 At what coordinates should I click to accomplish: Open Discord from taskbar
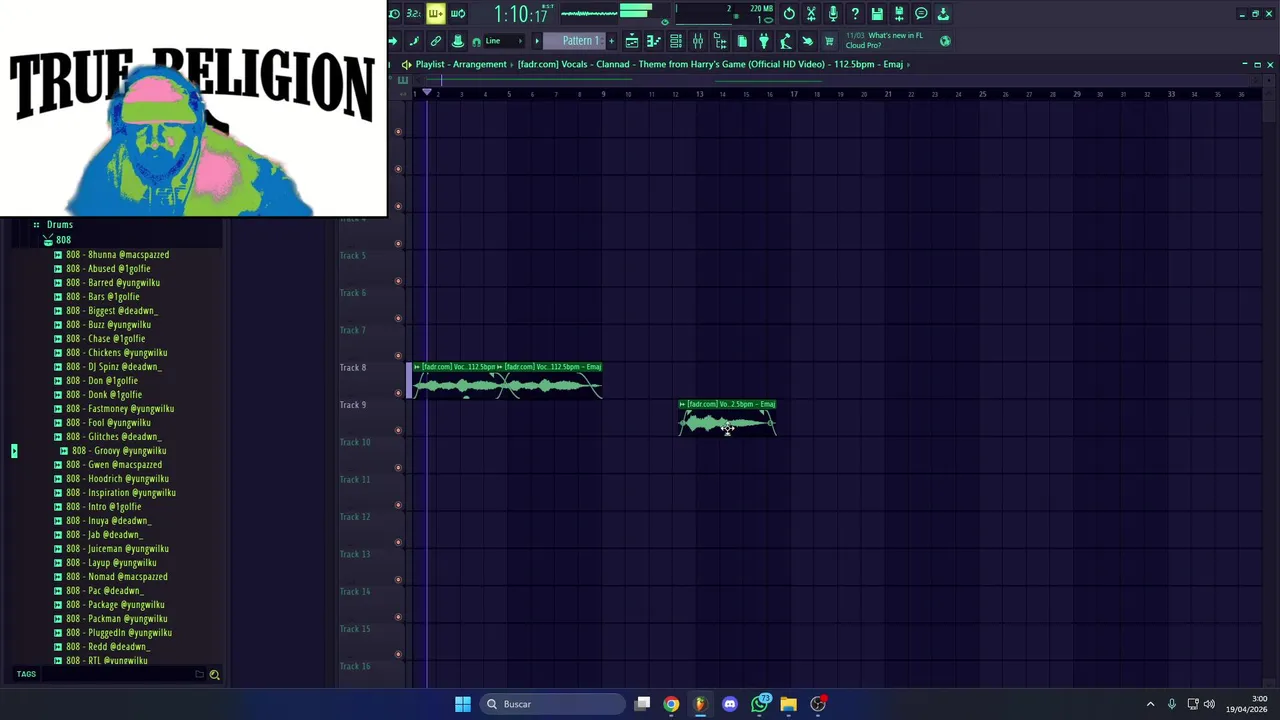pos(730,704)
